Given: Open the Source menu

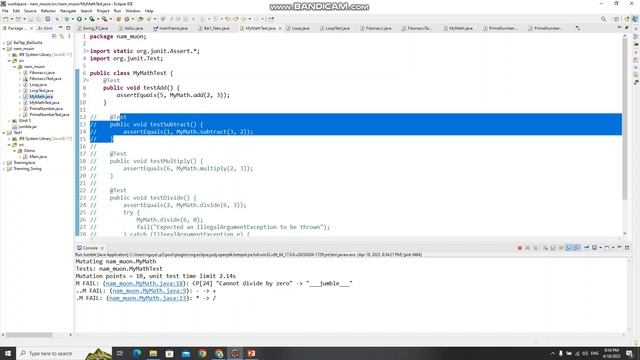Looking at the screenshot, I should [x=30, y=11].
